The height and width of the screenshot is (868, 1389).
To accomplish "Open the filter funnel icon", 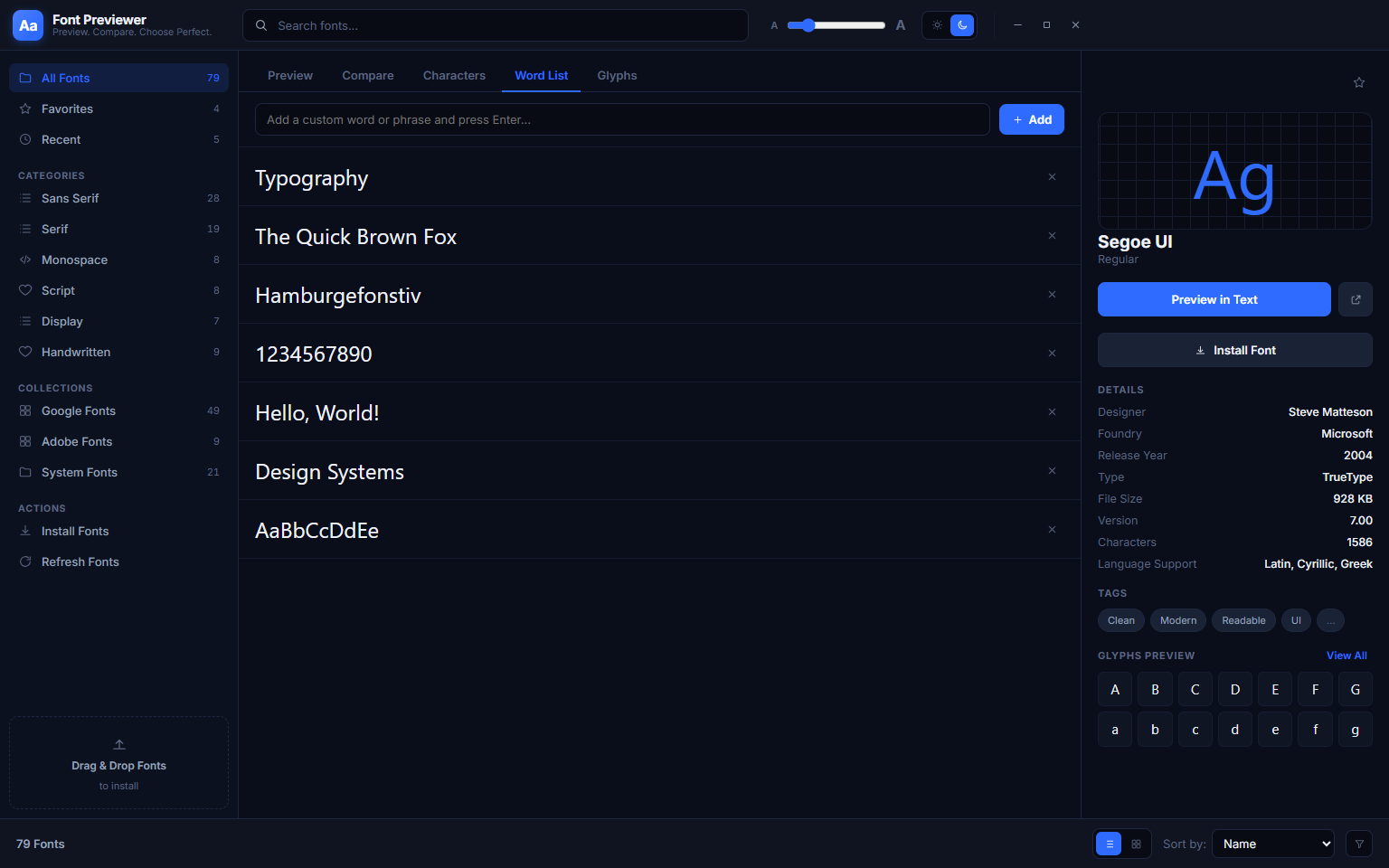I will point(1359,844).
